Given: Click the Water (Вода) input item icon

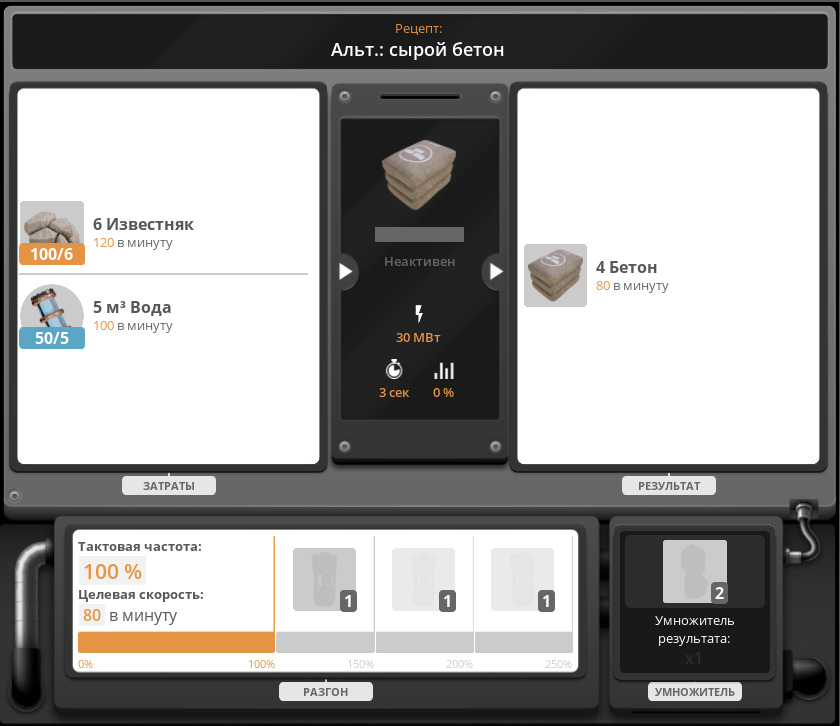Looking at the screenshot, I should 52,316.
